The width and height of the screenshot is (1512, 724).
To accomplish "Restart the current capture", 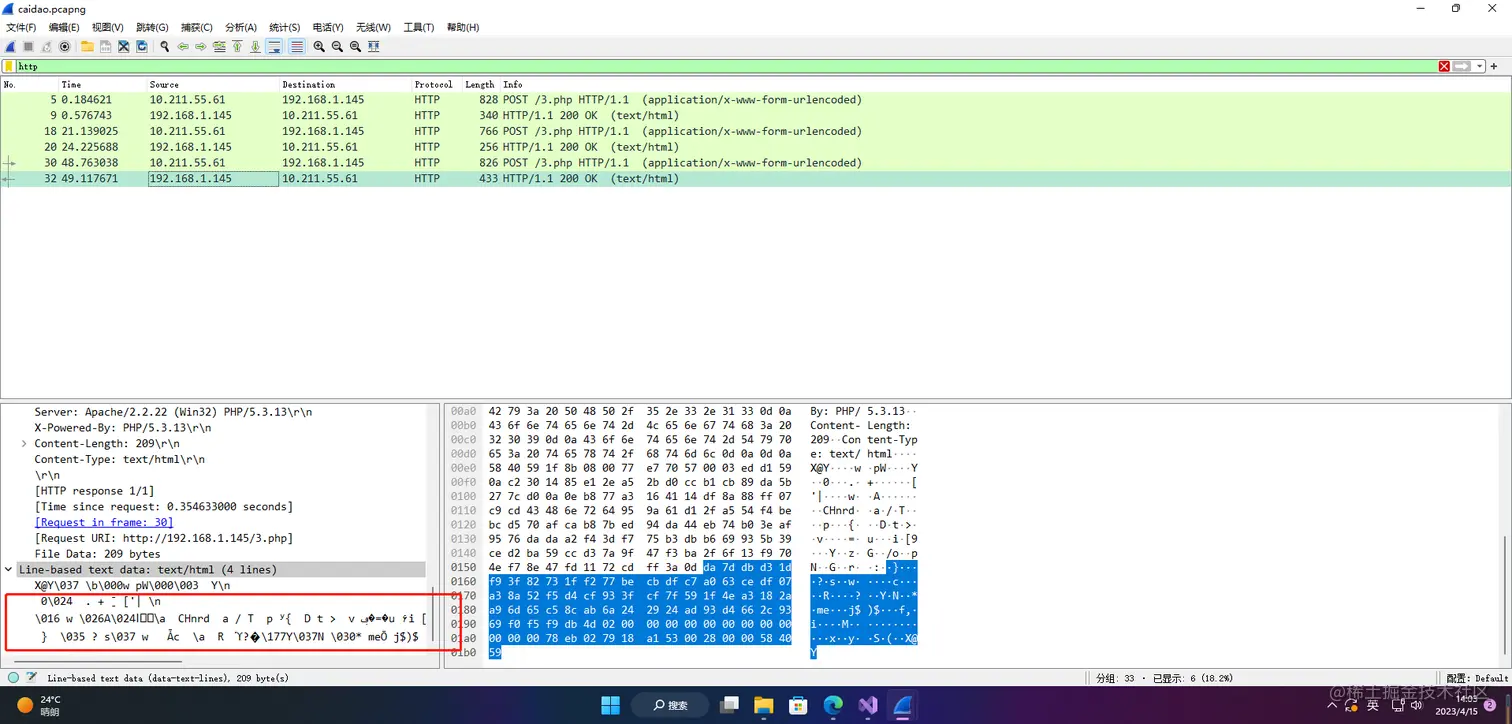I will [x=47, y=47].
